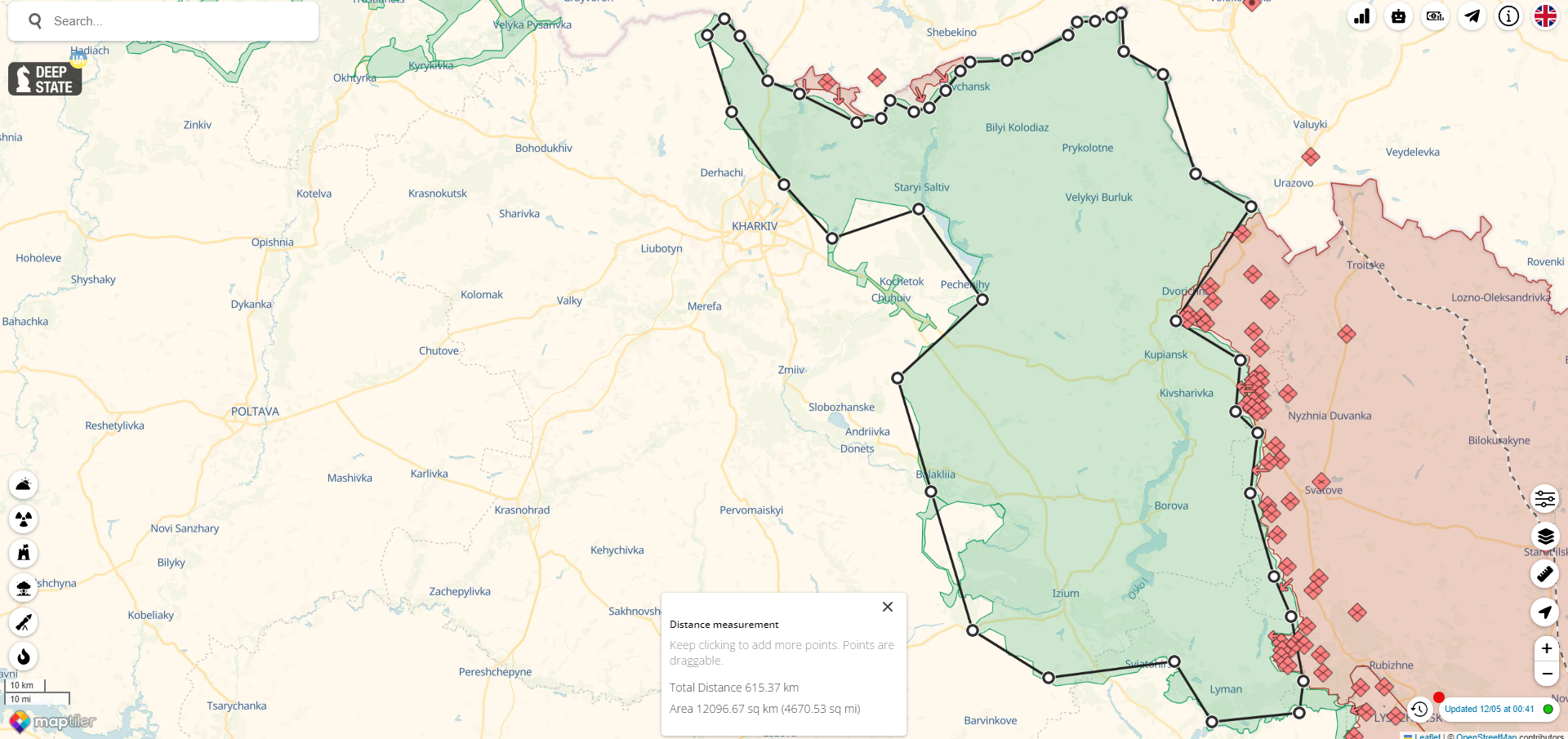Screen dimensions: 1568x739
Task: Open the Leaflet attribution link
Action: point(1428,737)
